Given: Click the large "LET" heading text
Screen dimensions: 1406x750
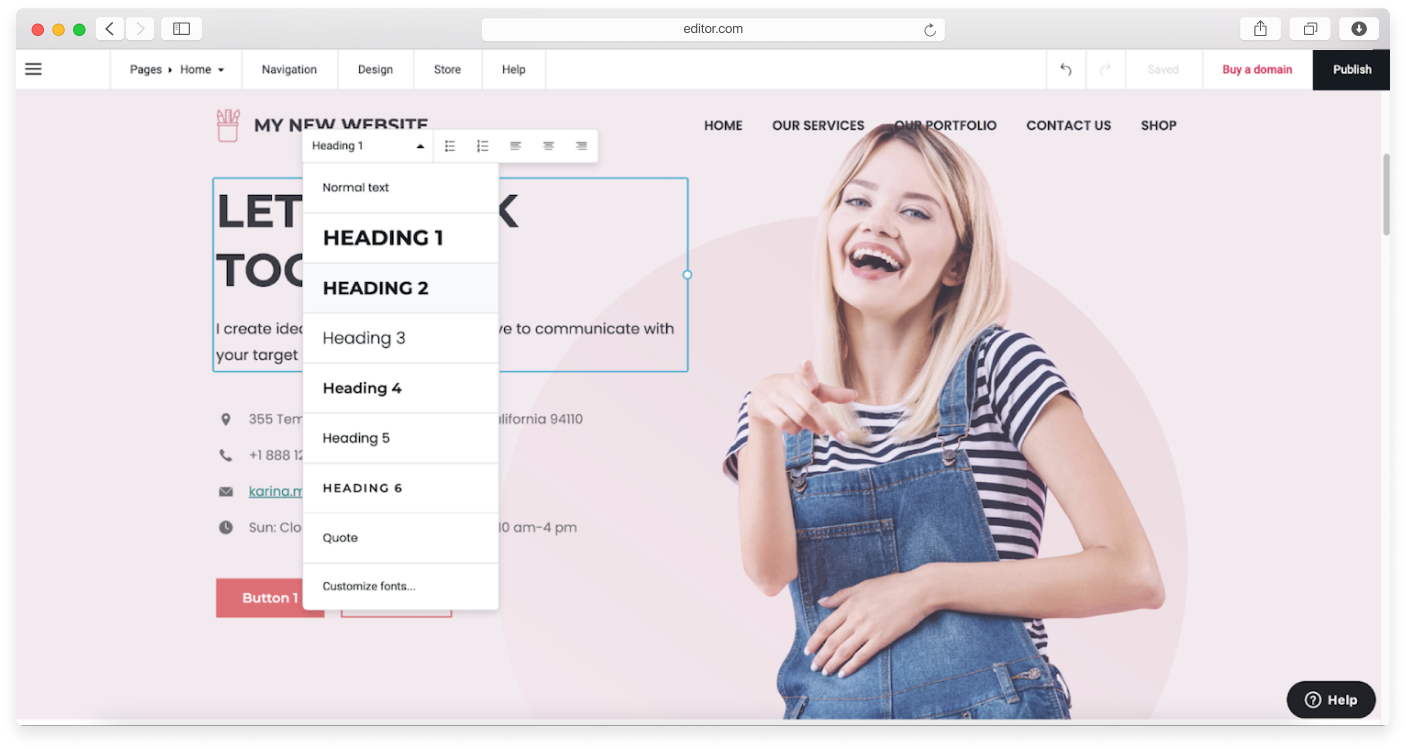Looking at the screenshot, I should click(x=259, y=212).
